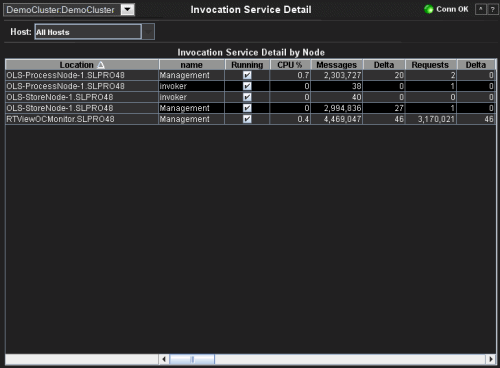Screen dimensions: 500x368
Task: Sort by the Delta header next to Messages
Action: [x=384, y=65]
